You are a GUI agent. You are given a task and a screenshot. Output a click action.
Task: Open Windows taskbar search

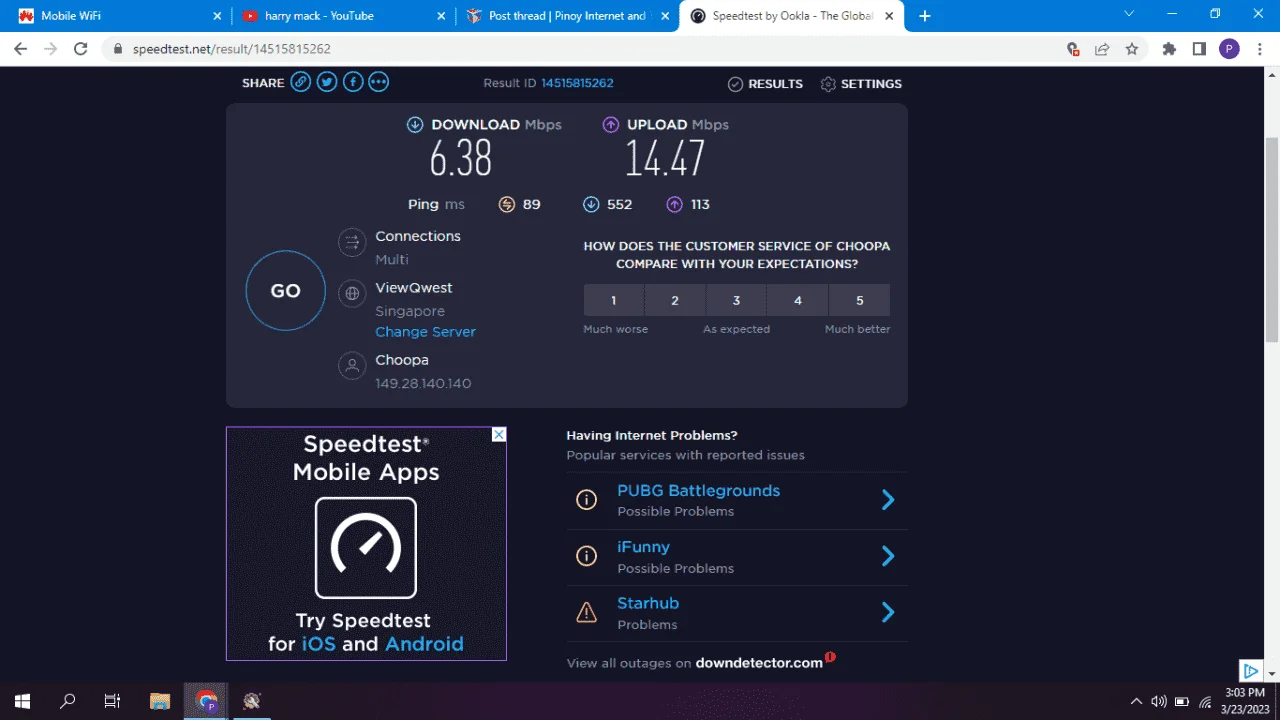68,701
